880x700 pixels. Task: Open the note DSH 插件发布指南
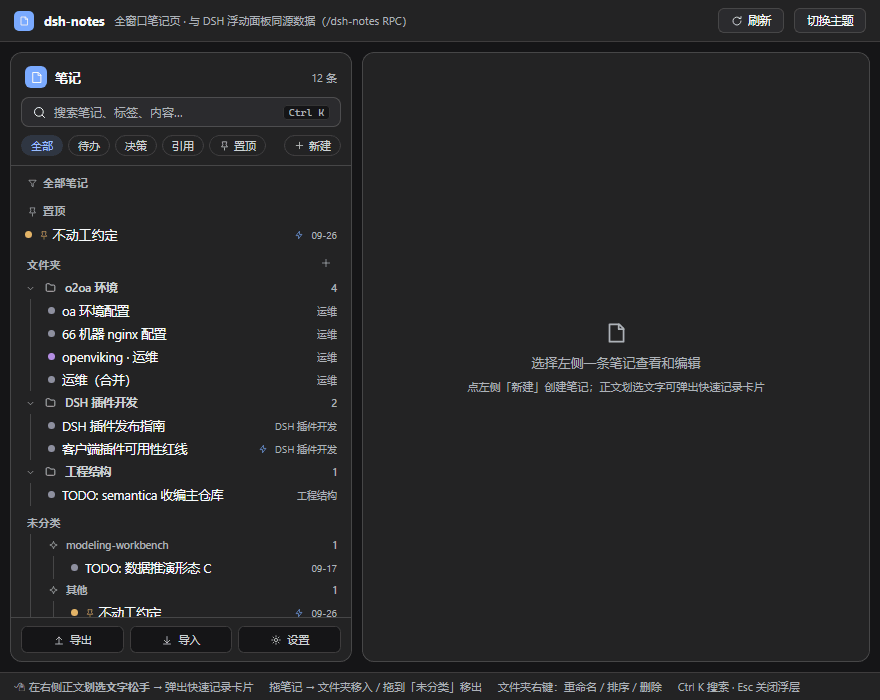click(191, 427)
